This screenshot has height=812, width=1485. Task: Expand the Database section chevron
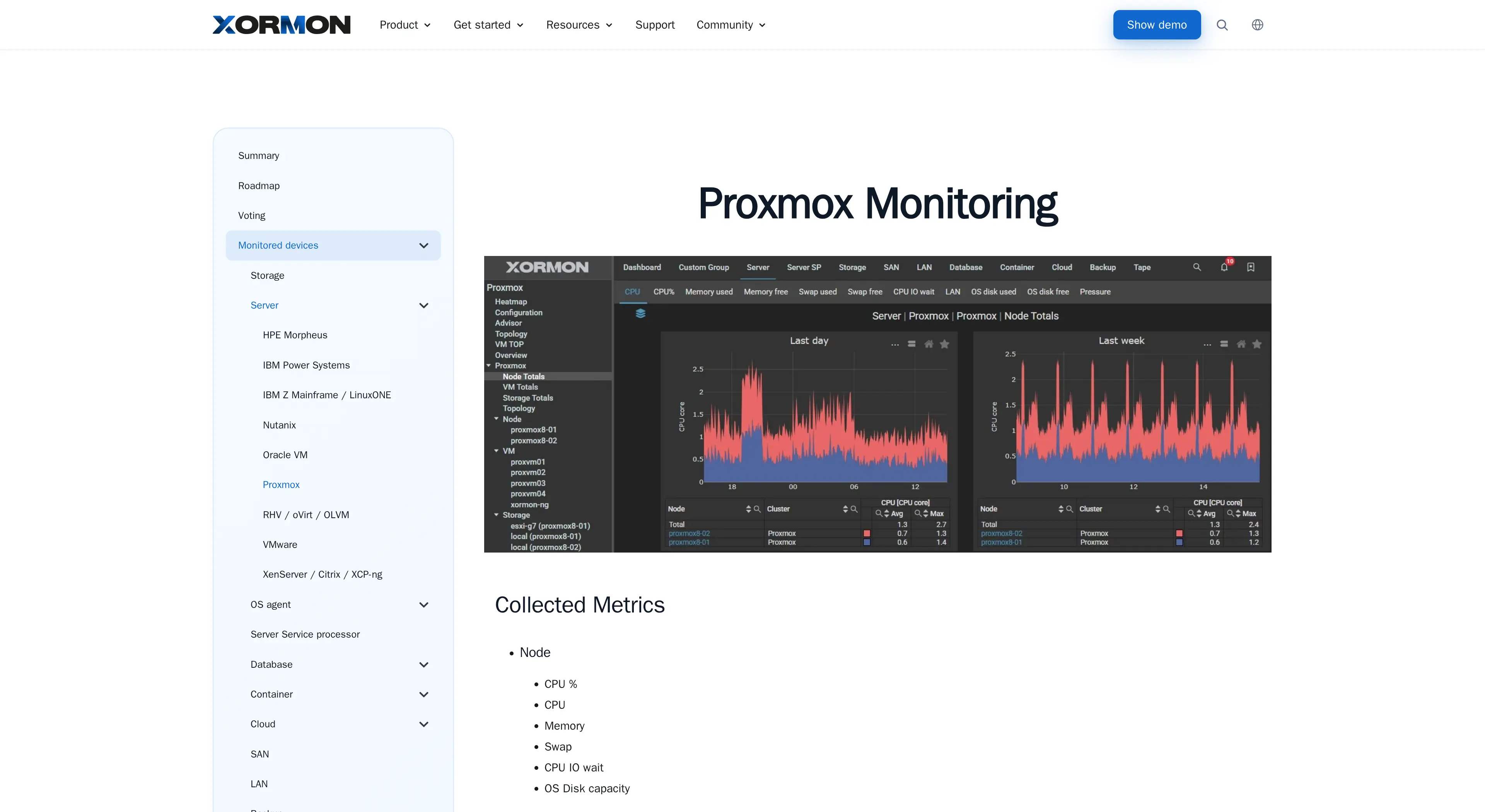pos(424,664)
